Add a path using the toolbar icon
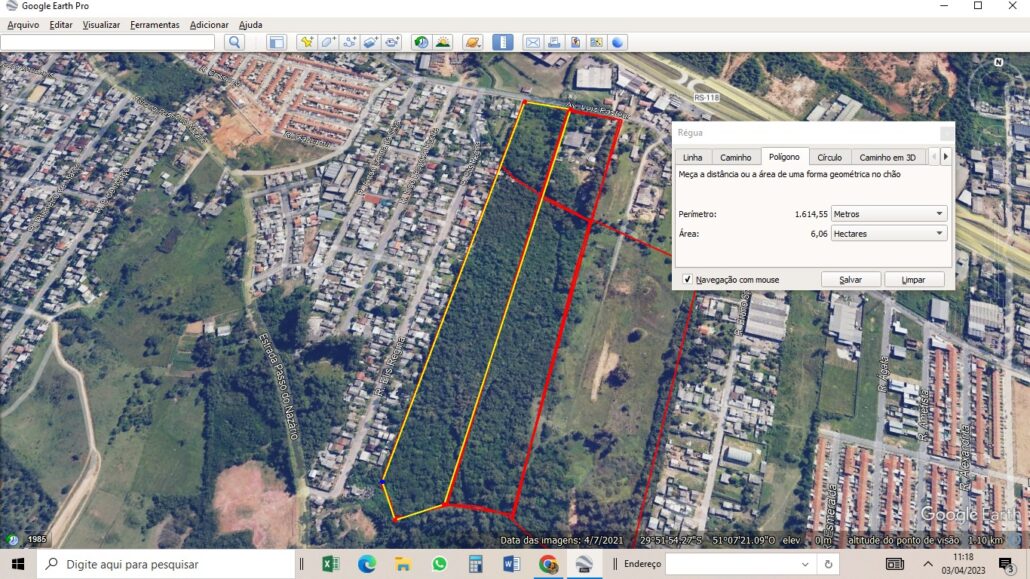1030x579 pixels. click(x=349, y=43)
